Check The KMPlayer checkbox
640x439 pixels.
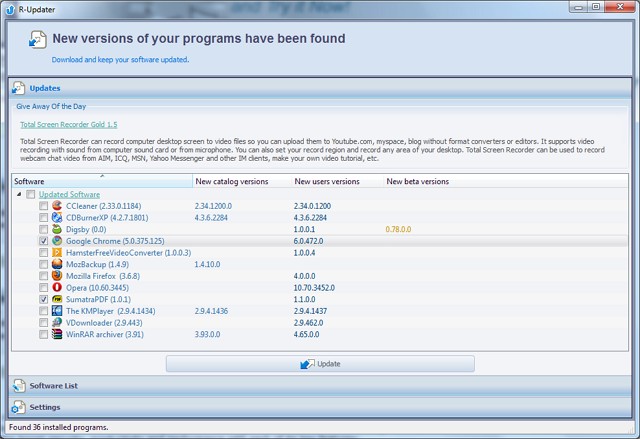coord(43,311)
